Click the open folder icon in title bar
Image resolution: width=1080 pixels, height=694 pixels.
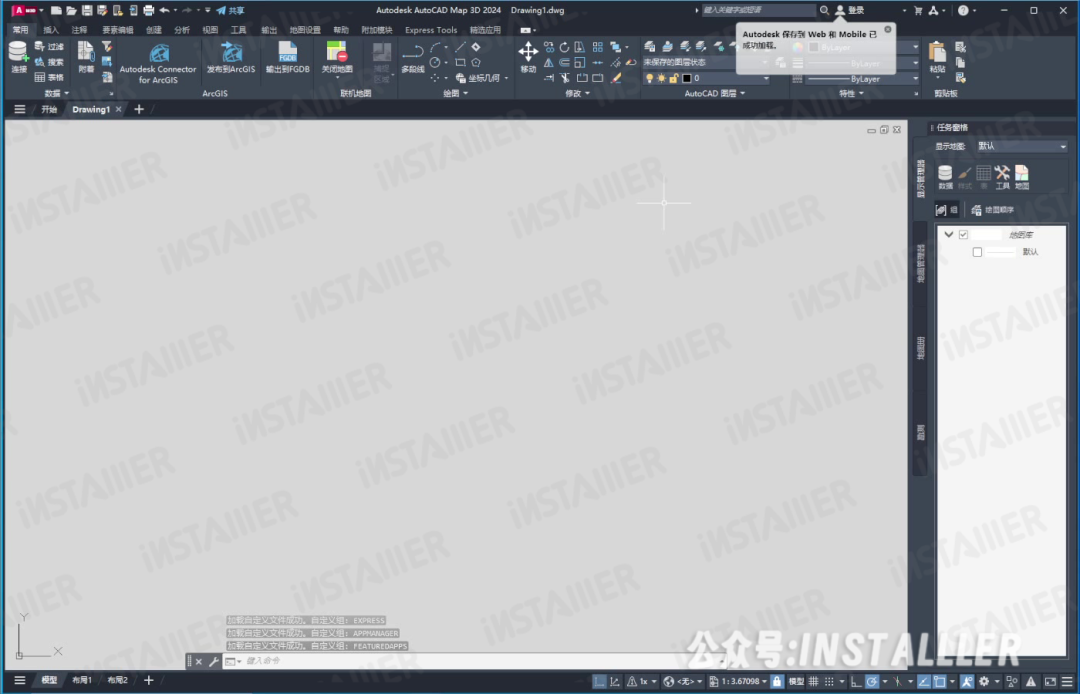71,10
